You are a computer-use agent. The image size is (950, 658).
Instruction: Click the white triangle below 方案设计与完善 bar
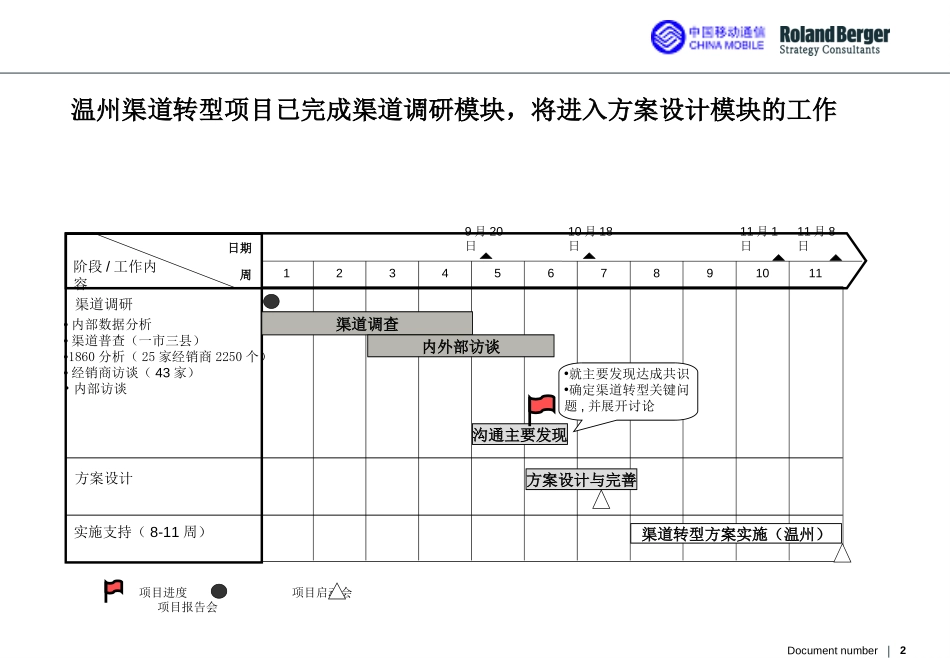601,500
